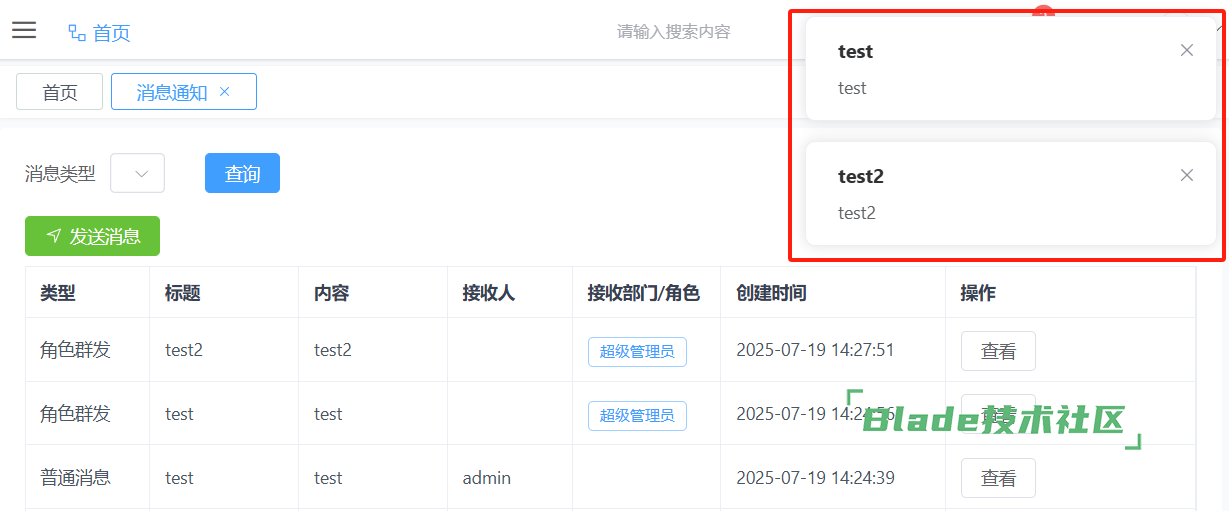Toggle the hamburger sidebar menu icon
This screenshot has width=1229, height=511.
point(24,30)
